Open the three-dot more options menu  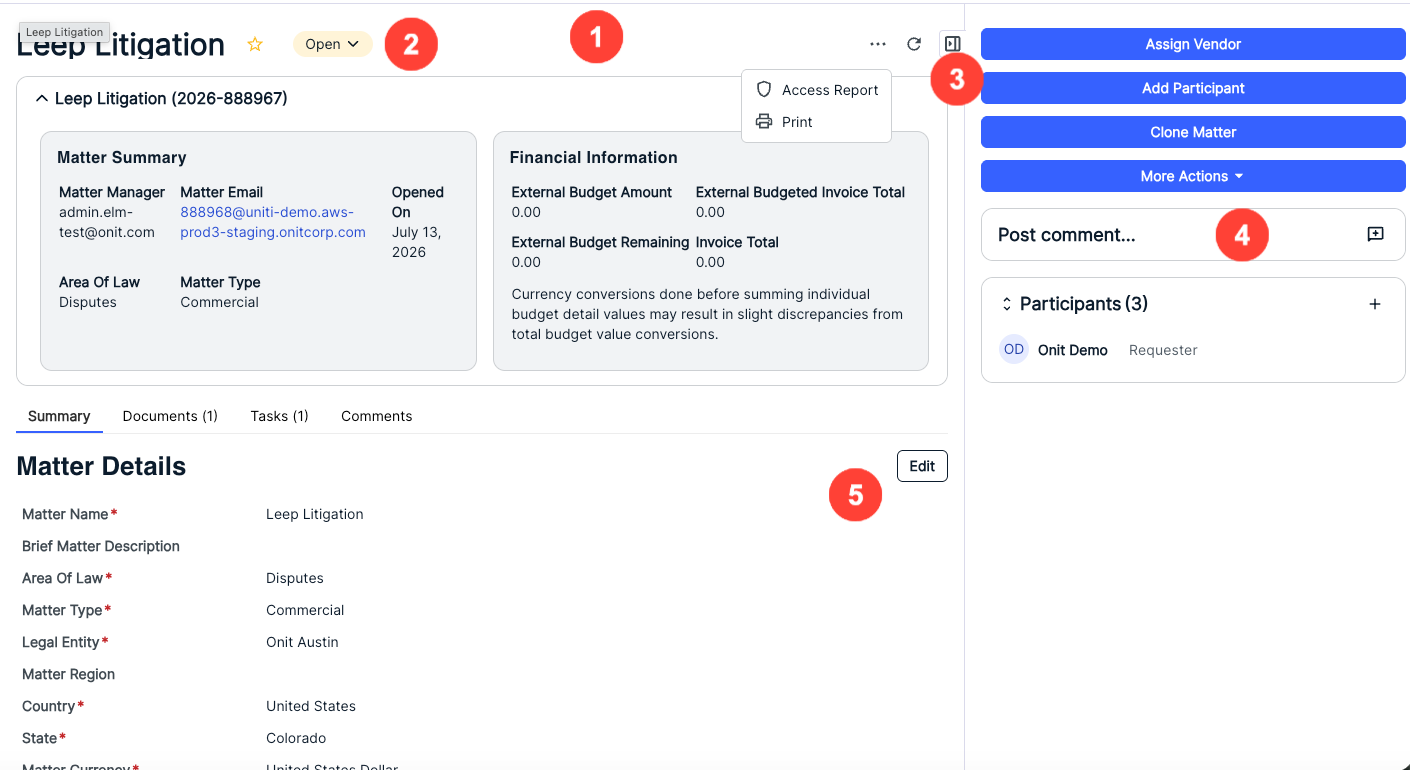pos(878,44)
